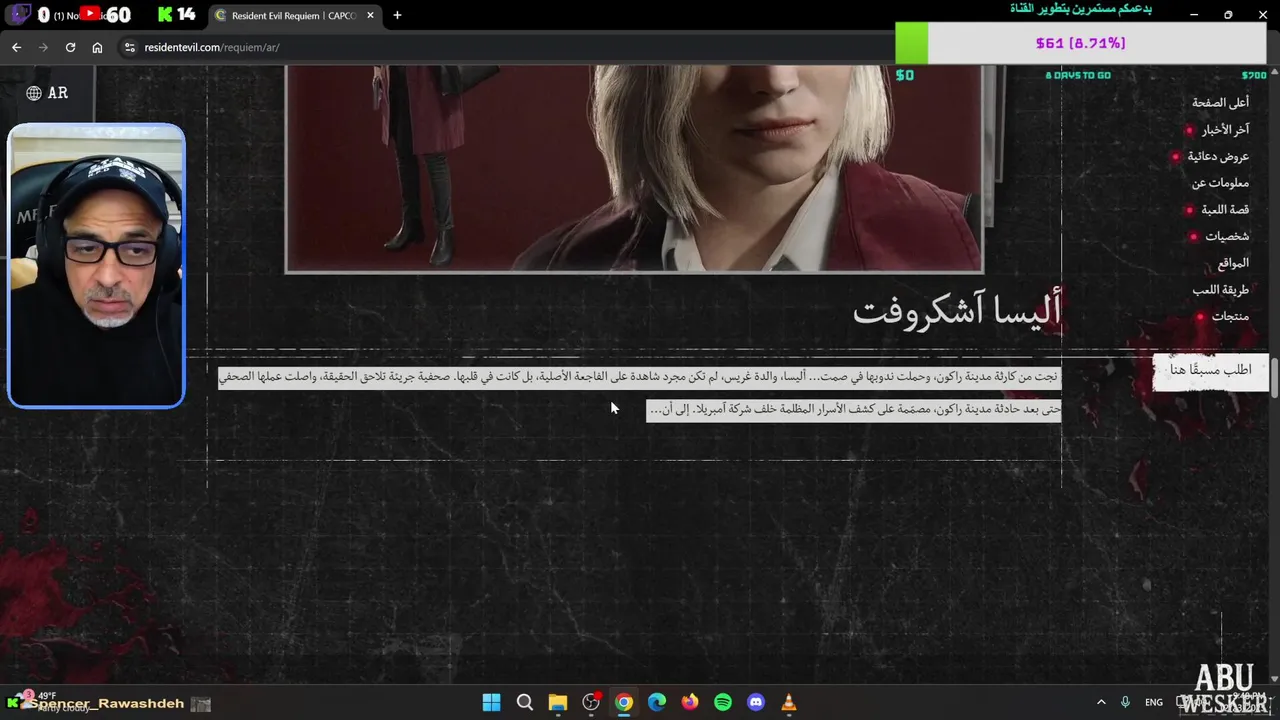
Task: Click the character portrait image
Action: coord(634,168)
